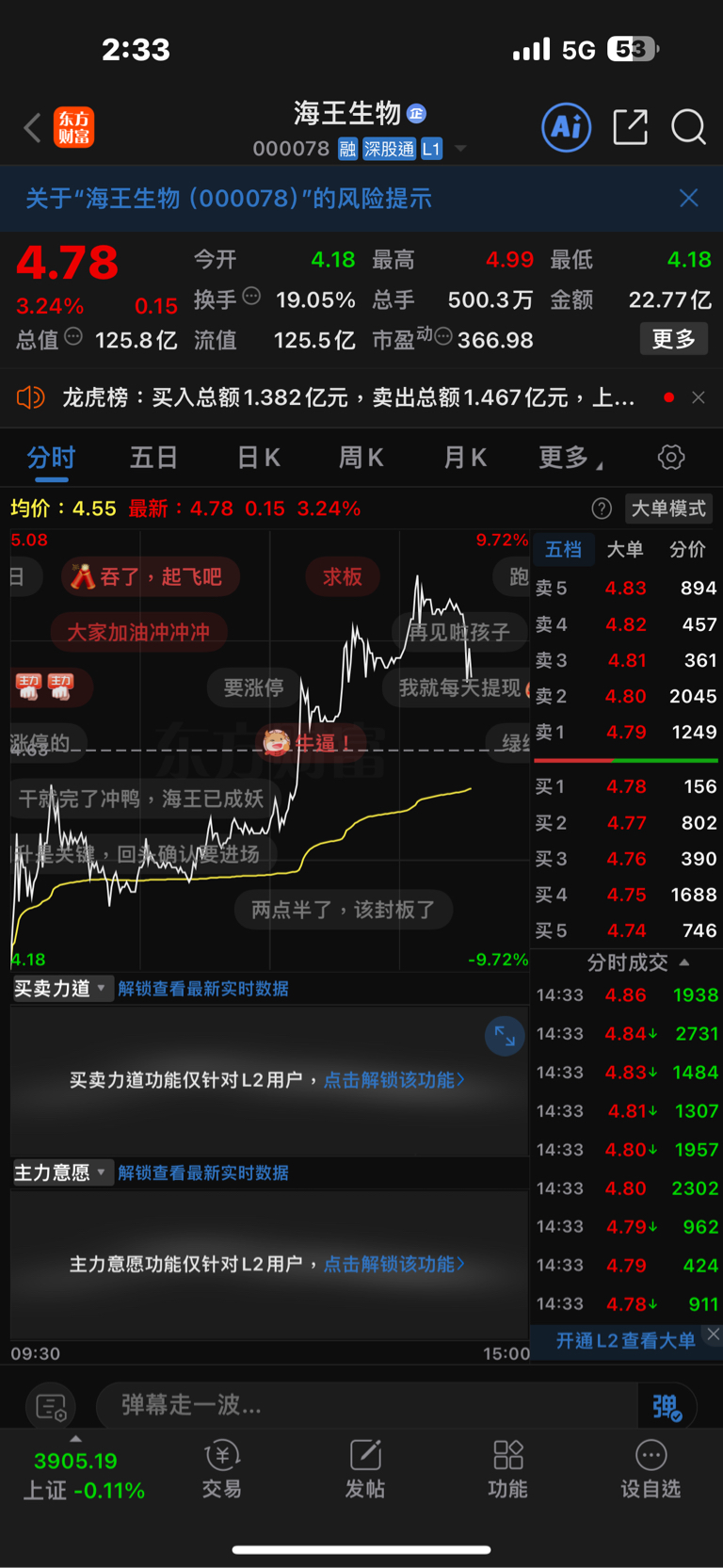Switch to the 分时 tab
The image size is (723, 1568).
[x=51, y=458]
